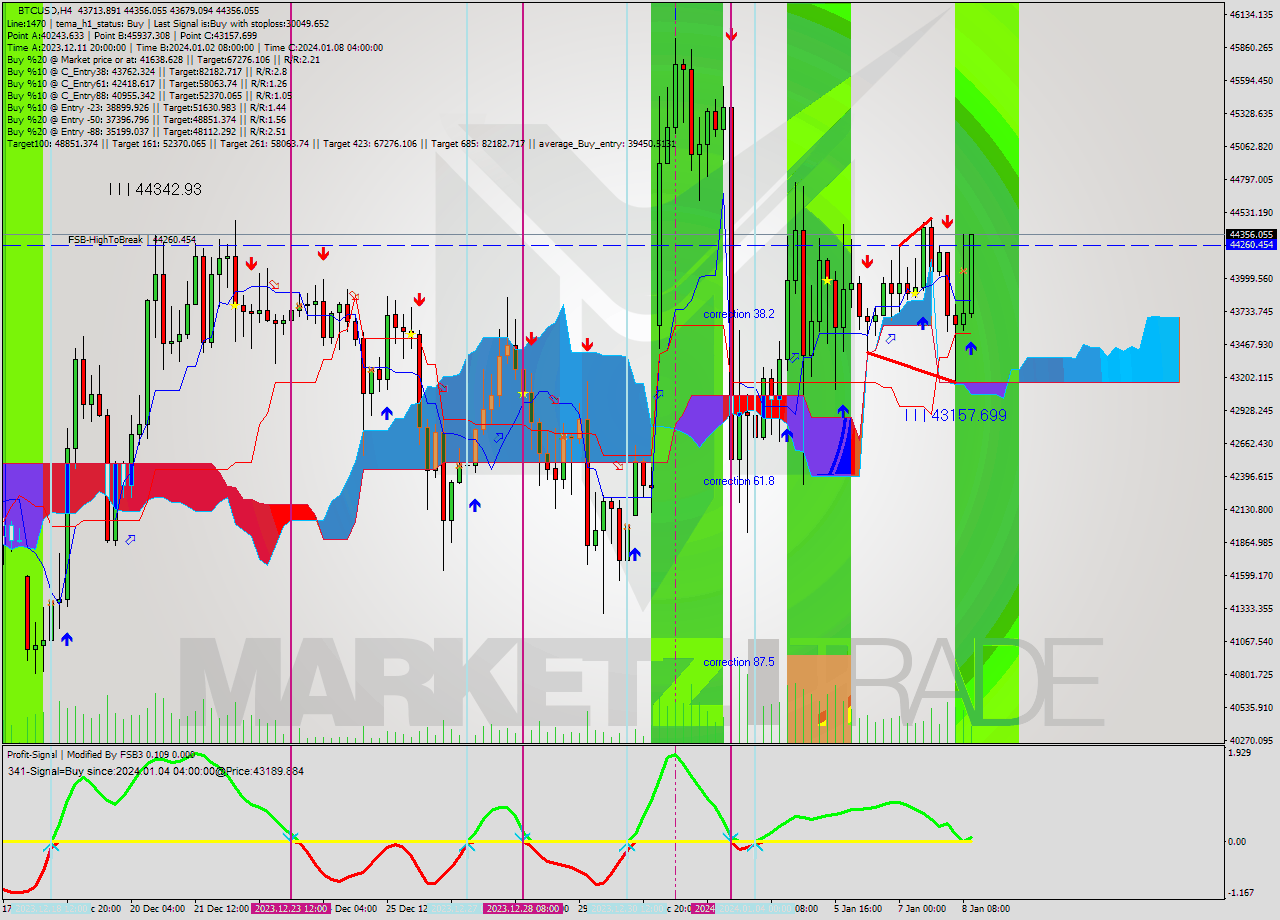Click the -1.167 indicator scale value
The width and height of the screenshot is (1280, 920).
1239,892
